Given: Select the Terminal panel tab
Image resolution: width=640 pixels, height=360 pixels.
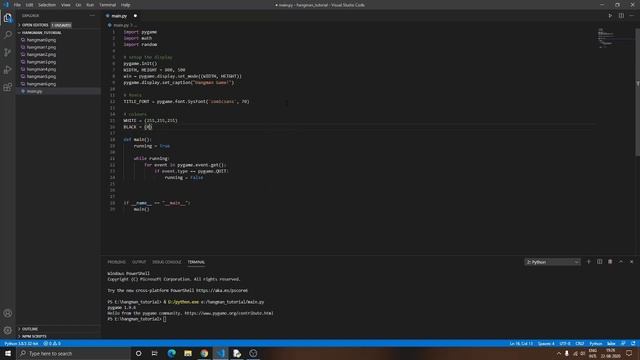Looking at the screenshot, I should 196,262.
